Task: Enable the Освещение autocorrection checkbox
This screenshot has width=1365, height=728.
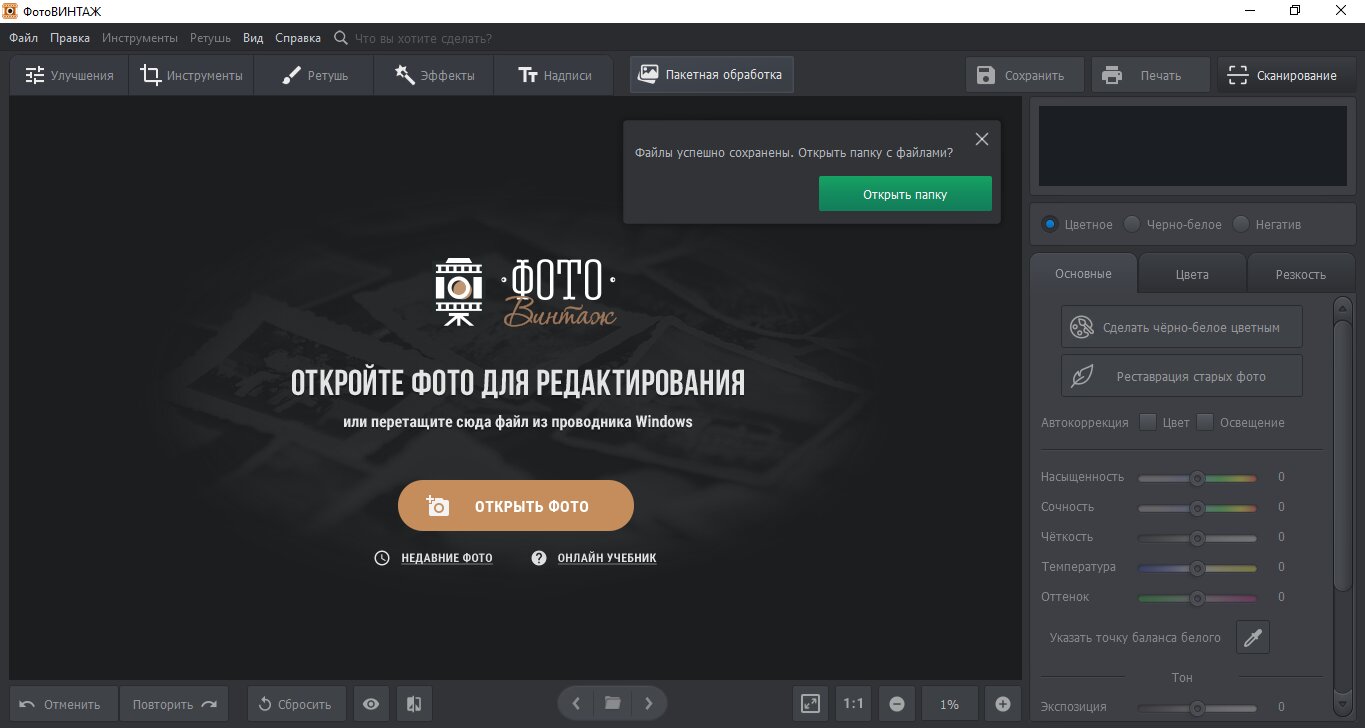Action: pos(1205,422)
